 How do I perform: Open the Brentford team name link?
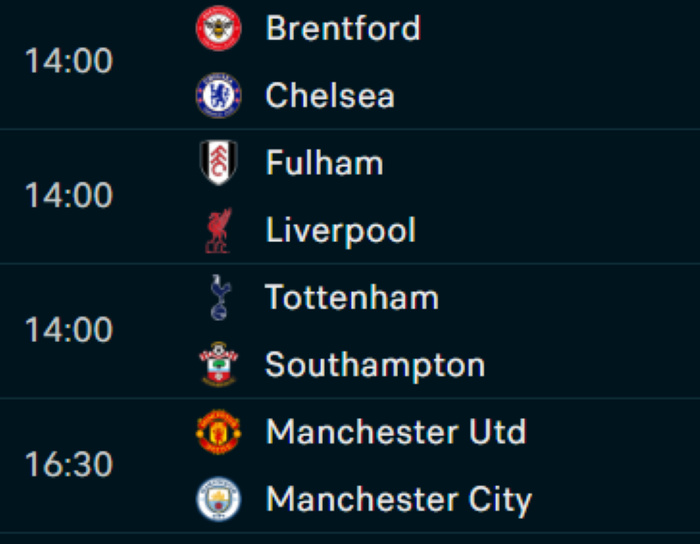tap(343, 28)
